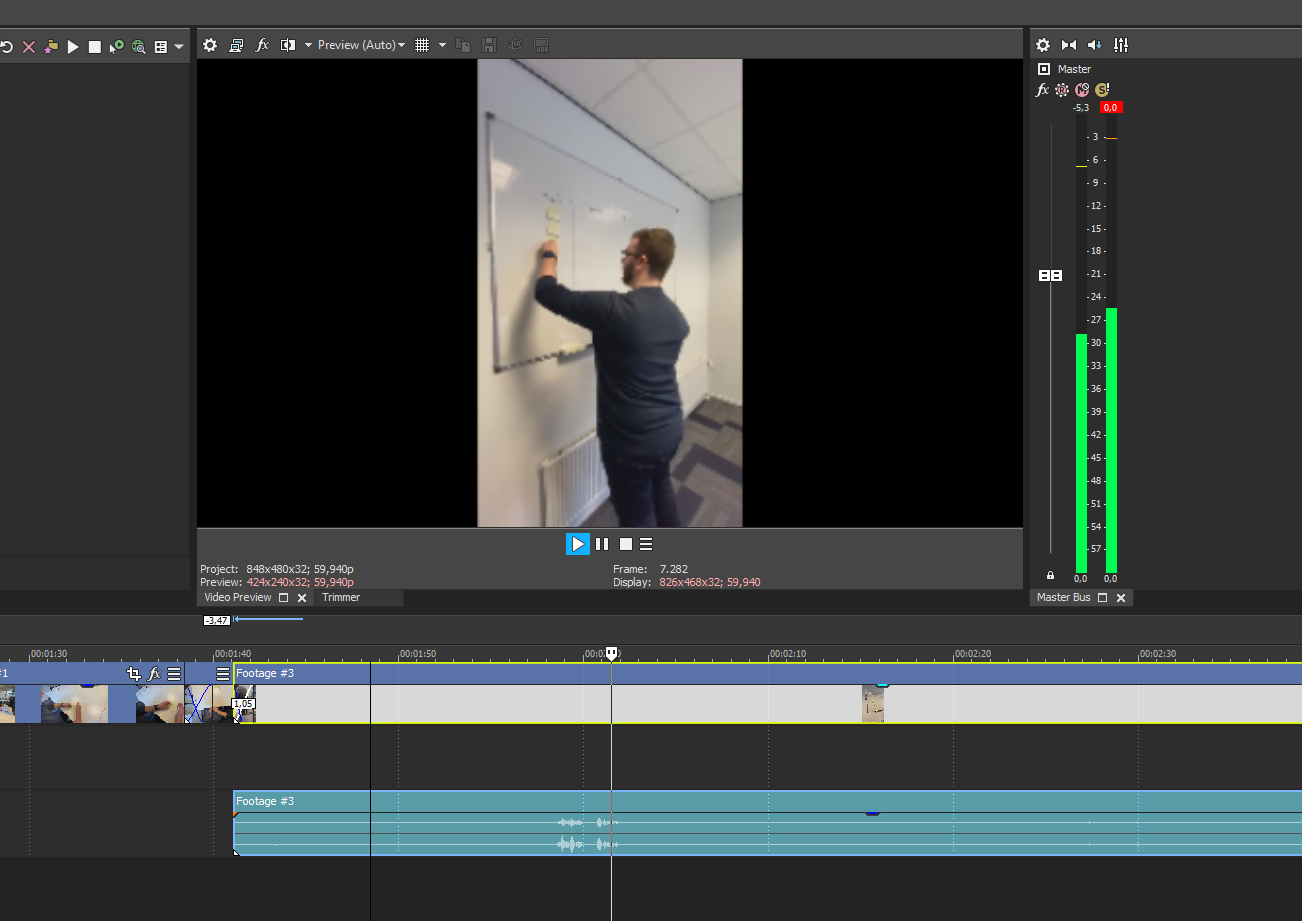This screenshot has height=921, width=1302.
Task: Toggle the Master Bus solo button
Action: click(1101, 90)
